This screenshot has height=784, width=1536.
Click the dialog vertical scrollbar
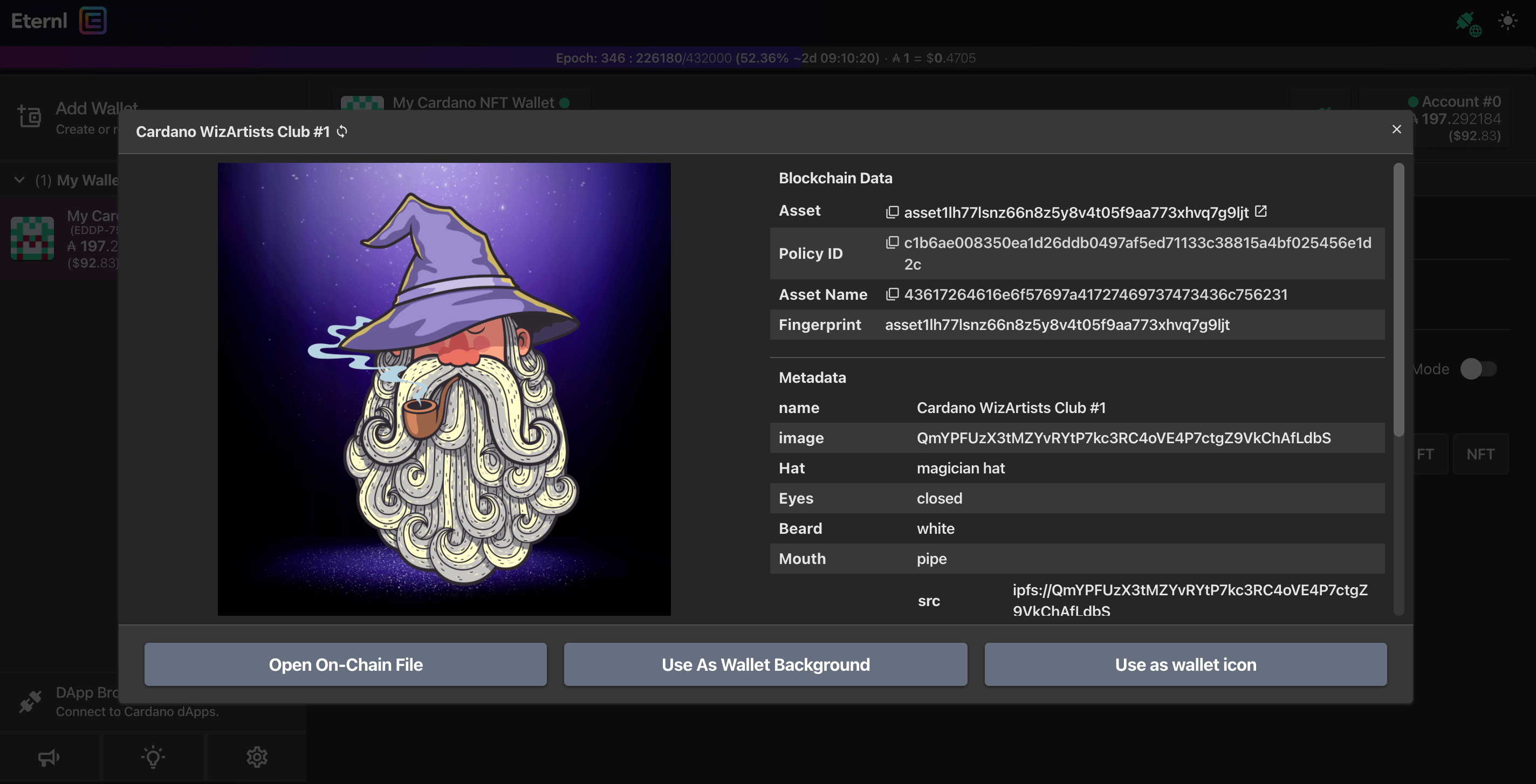[1398, 300]
